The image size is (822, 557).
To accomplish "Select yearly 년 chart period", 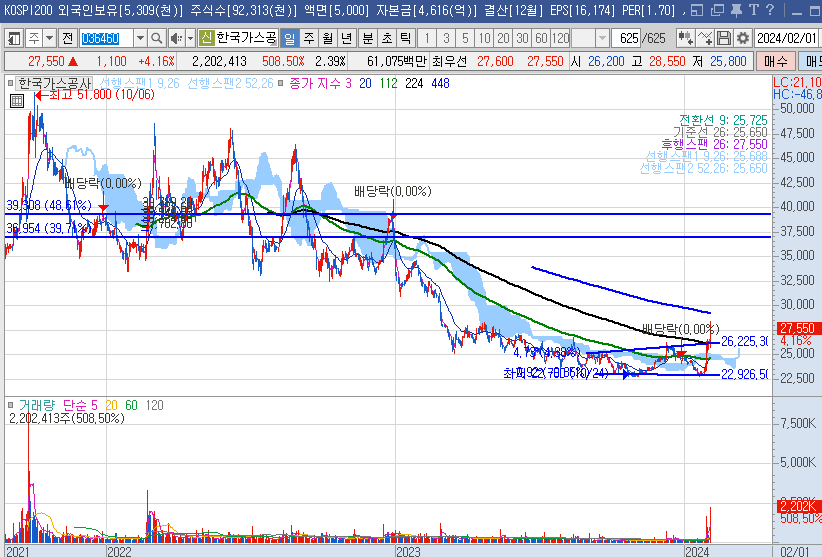I will point(347,38).
